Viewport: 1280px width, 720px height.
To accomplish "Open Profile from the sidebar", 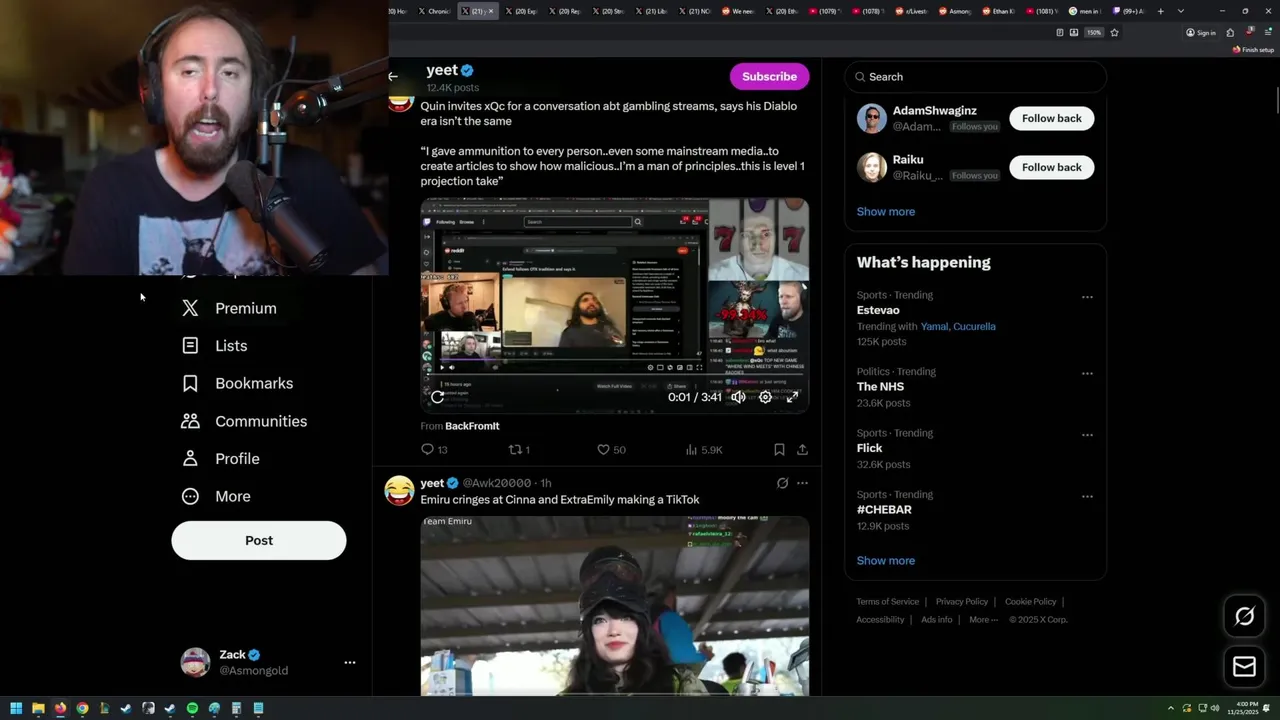I will [220, 459].
